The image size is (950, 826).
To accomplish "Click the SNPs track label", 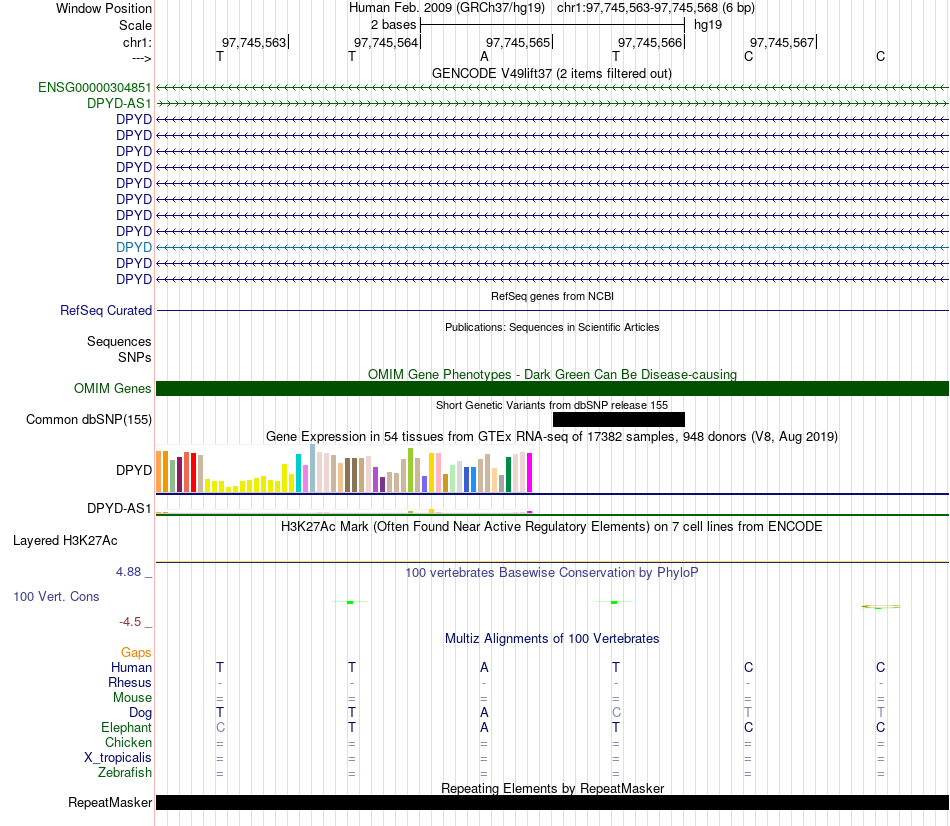I will click(x=135, y=358).
